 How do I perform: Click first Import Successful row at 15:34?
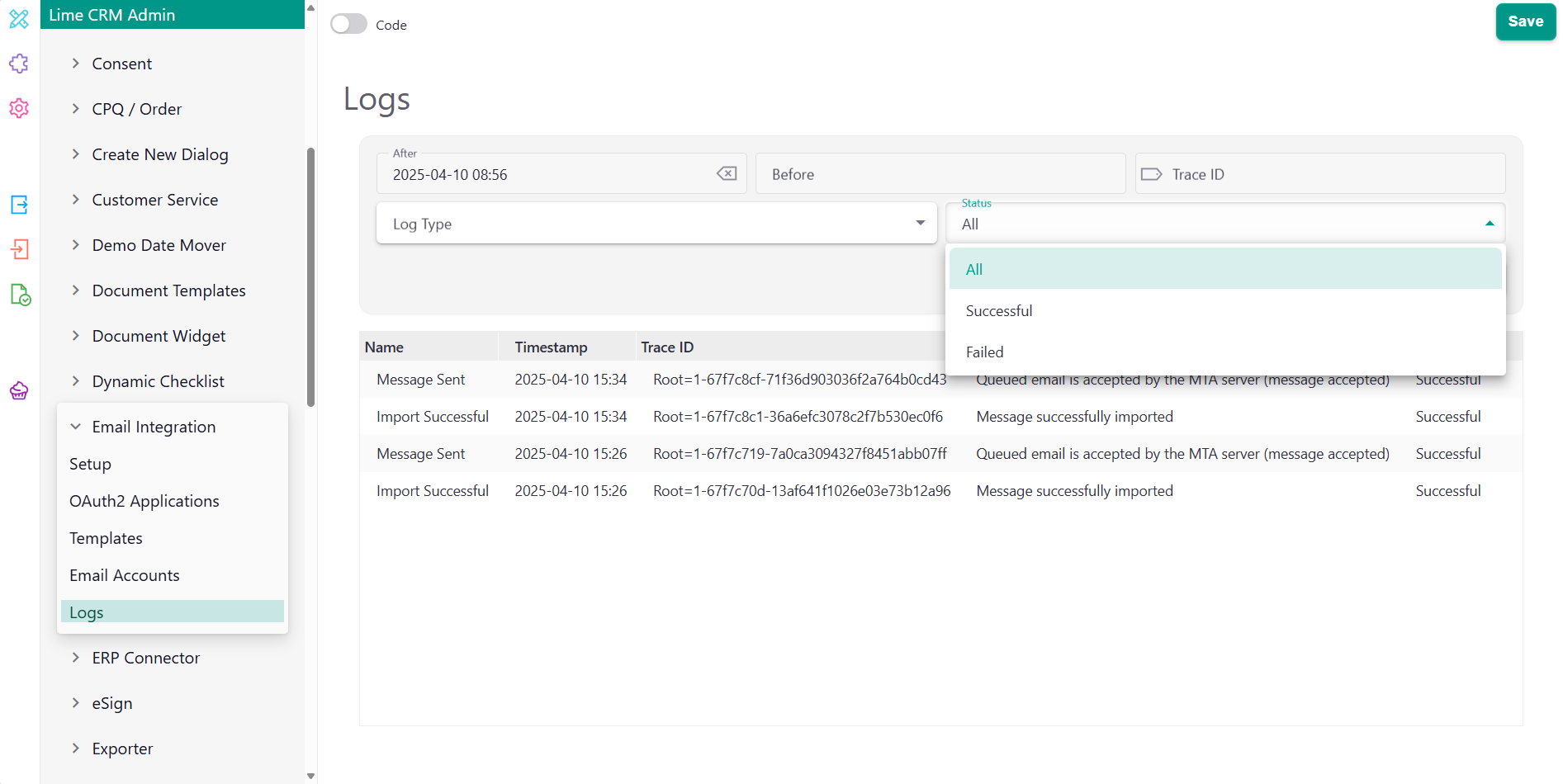[x=940, y=417]
